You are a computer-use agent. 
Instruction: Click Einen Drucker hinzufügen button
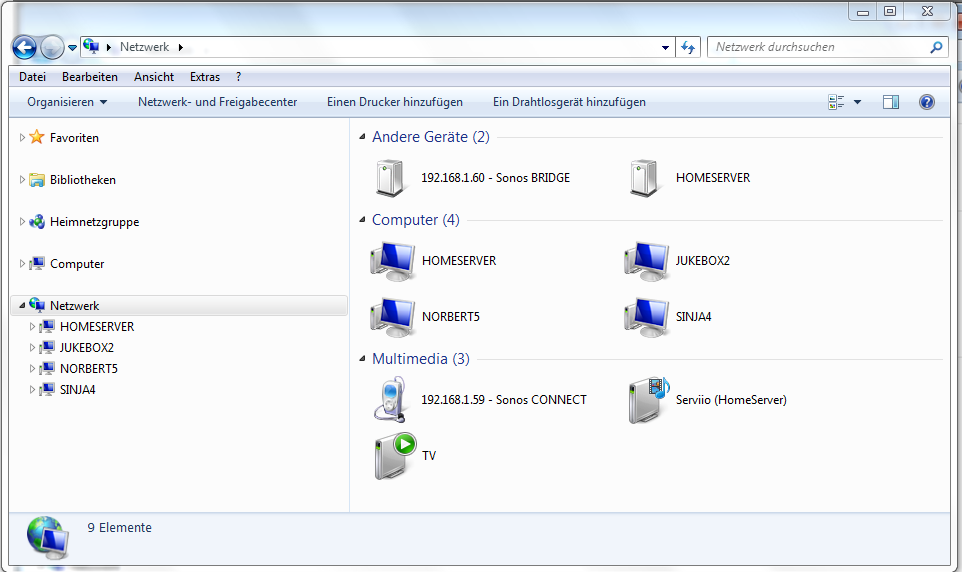point(394,102)
